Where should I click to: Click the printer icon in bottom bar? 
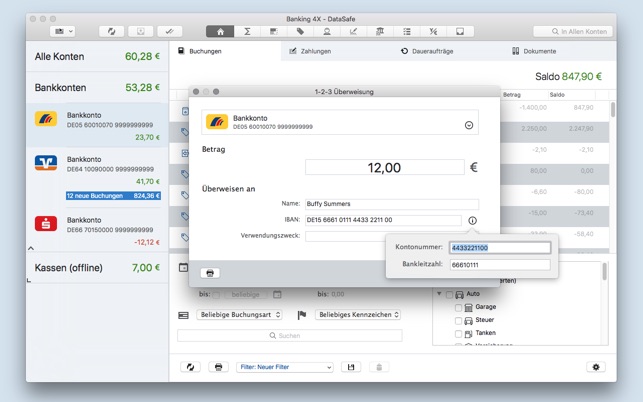[218, 367]
